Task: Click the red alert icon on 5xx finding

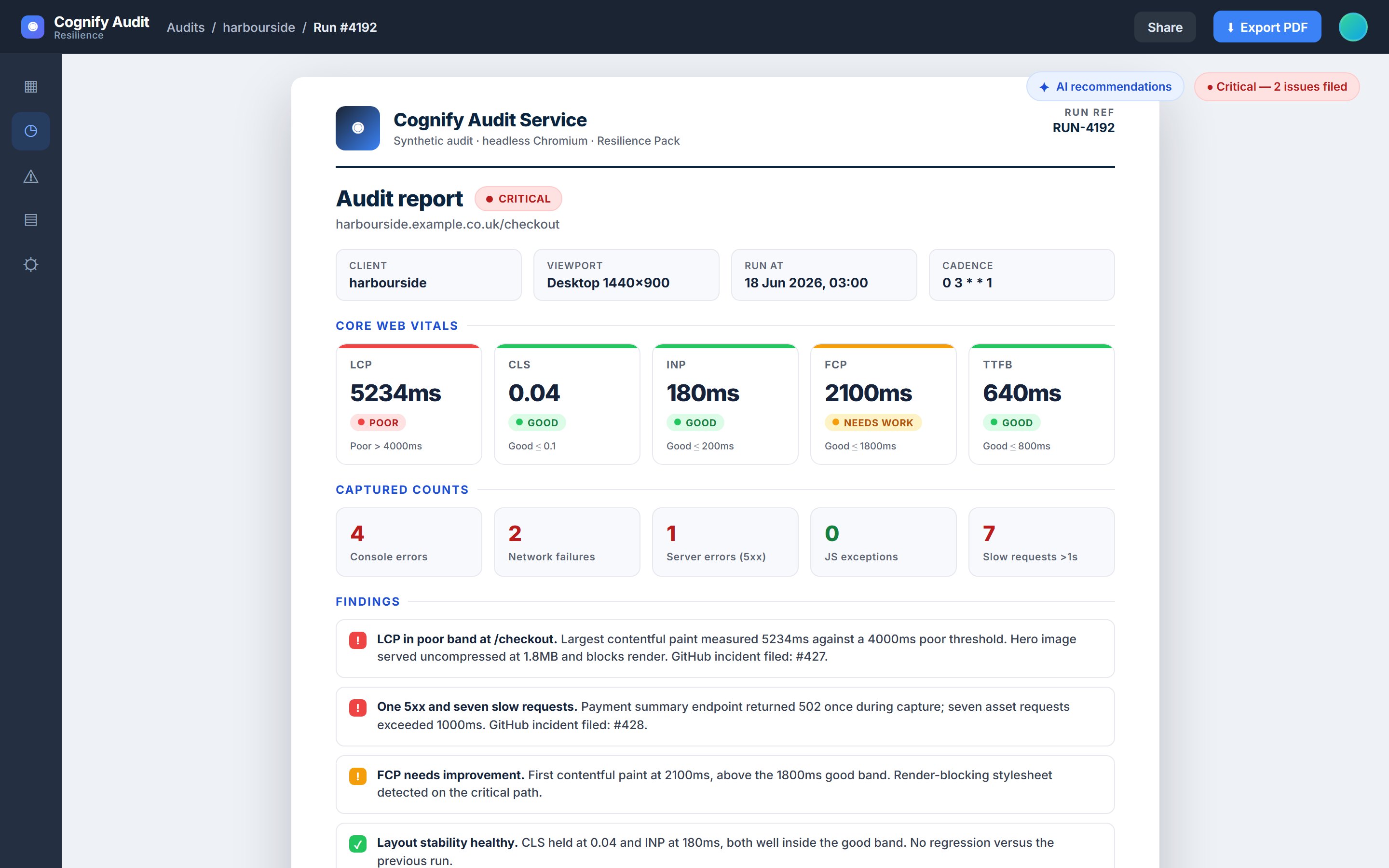Action: pyautogui.click(x=357, y=708)
